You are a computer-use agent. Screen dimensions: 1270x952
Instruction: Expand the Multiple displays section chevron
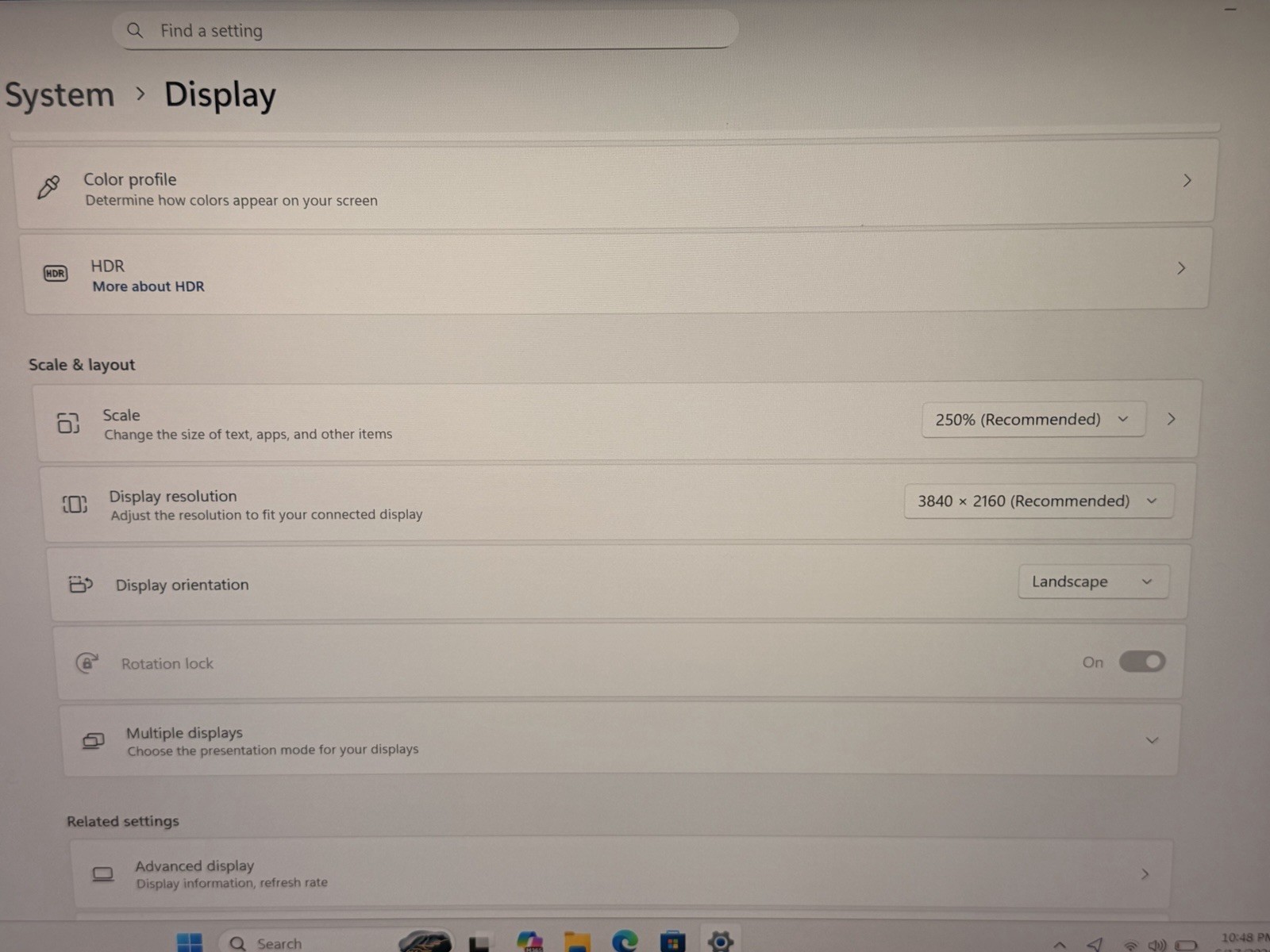click(1152, 740)
